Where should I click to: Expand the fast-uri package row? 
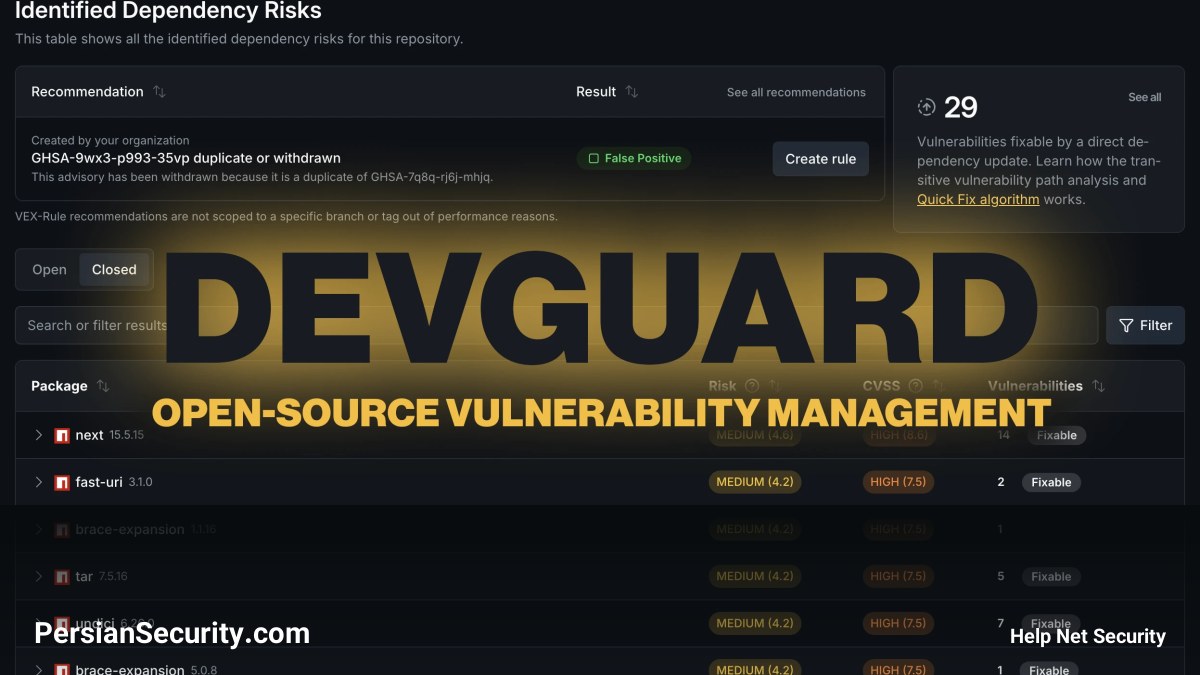coord(38,482)
